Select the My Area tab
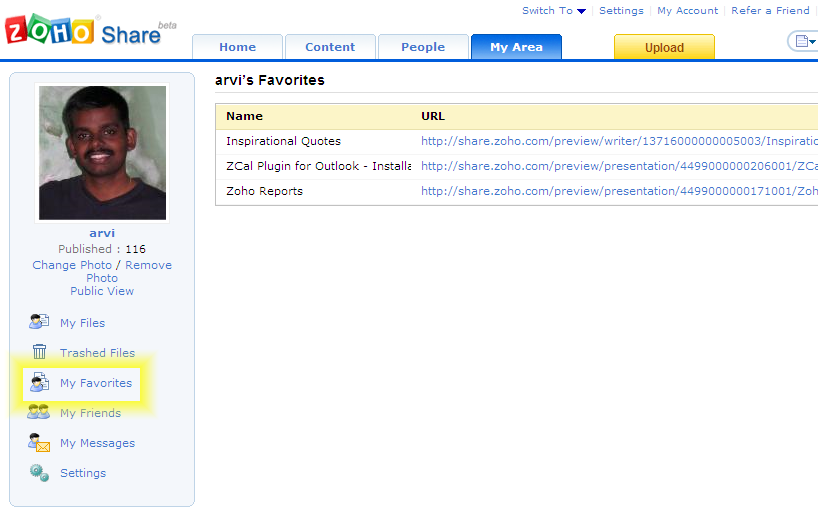 tap(516, 47)
